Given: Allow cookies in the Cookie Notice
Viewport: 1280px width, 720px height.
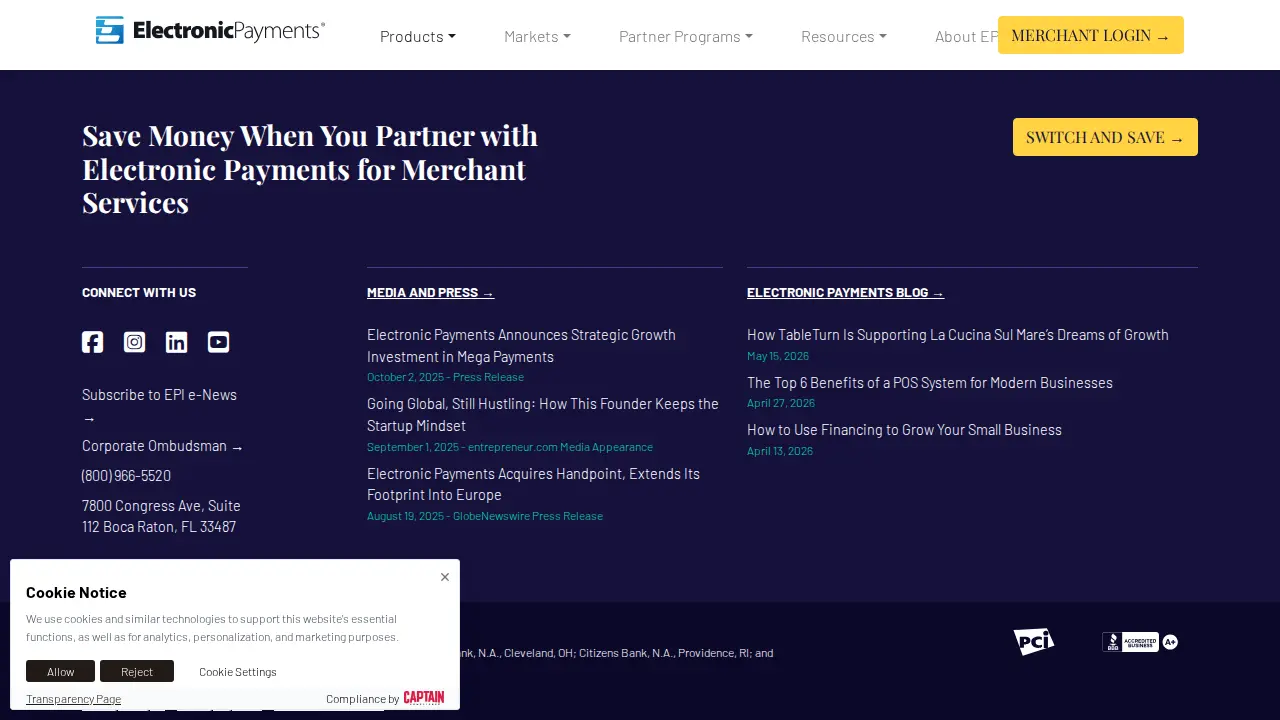Looking at the screenshot, I should pyautogui.click(x=60, y=671).
